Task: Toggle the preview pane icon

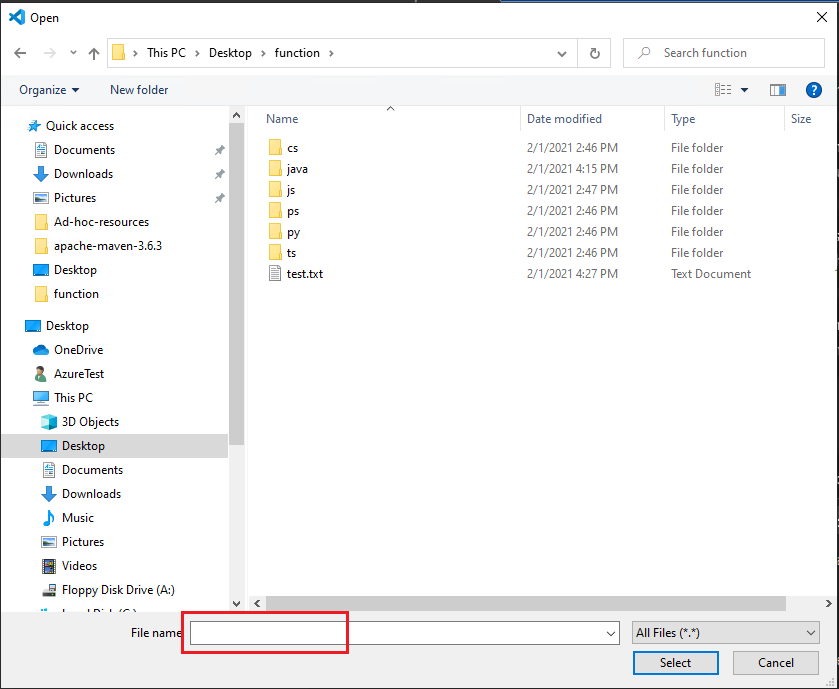Action: click(x=778, y=89)
